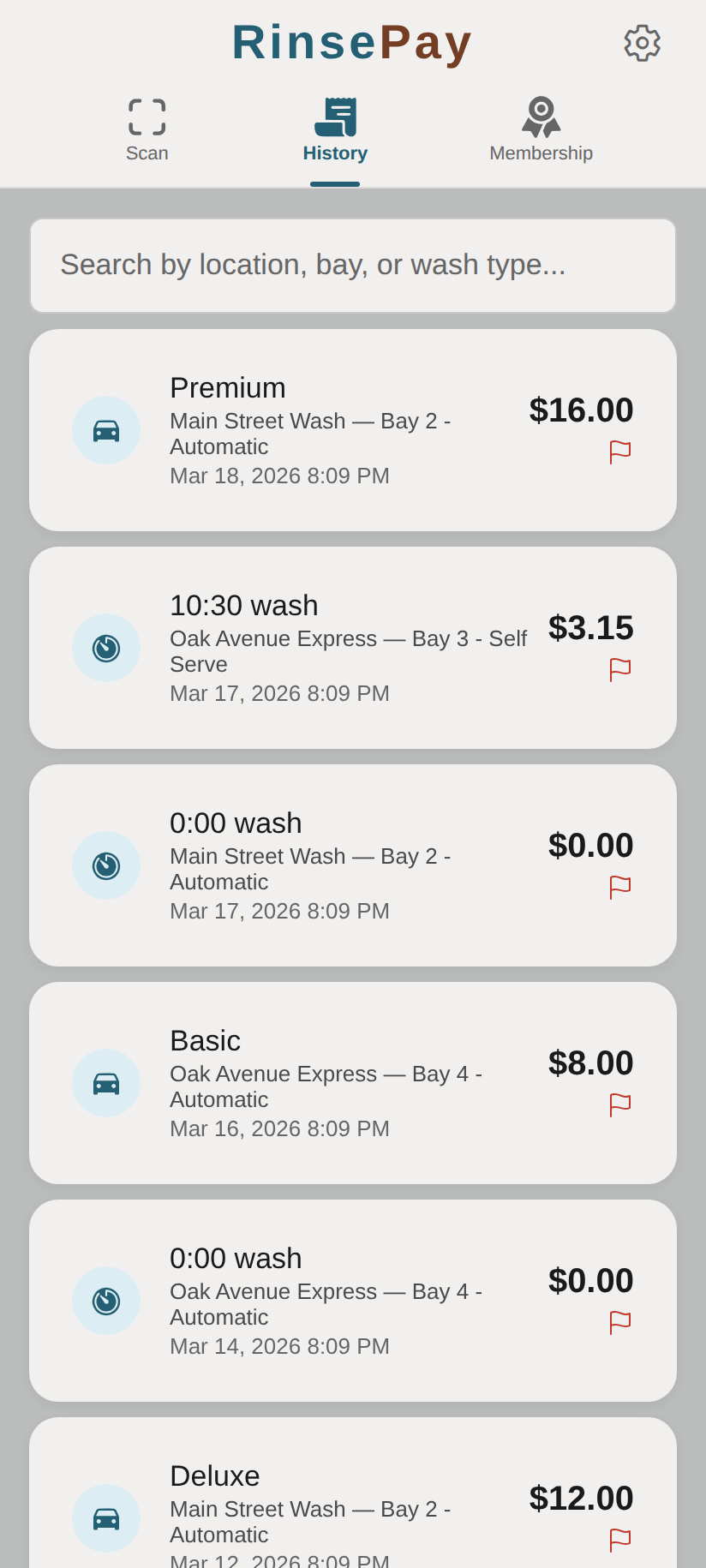Click the car icon on Premium wash
This screenshot has height=1568, width=706.
point(106,430)
